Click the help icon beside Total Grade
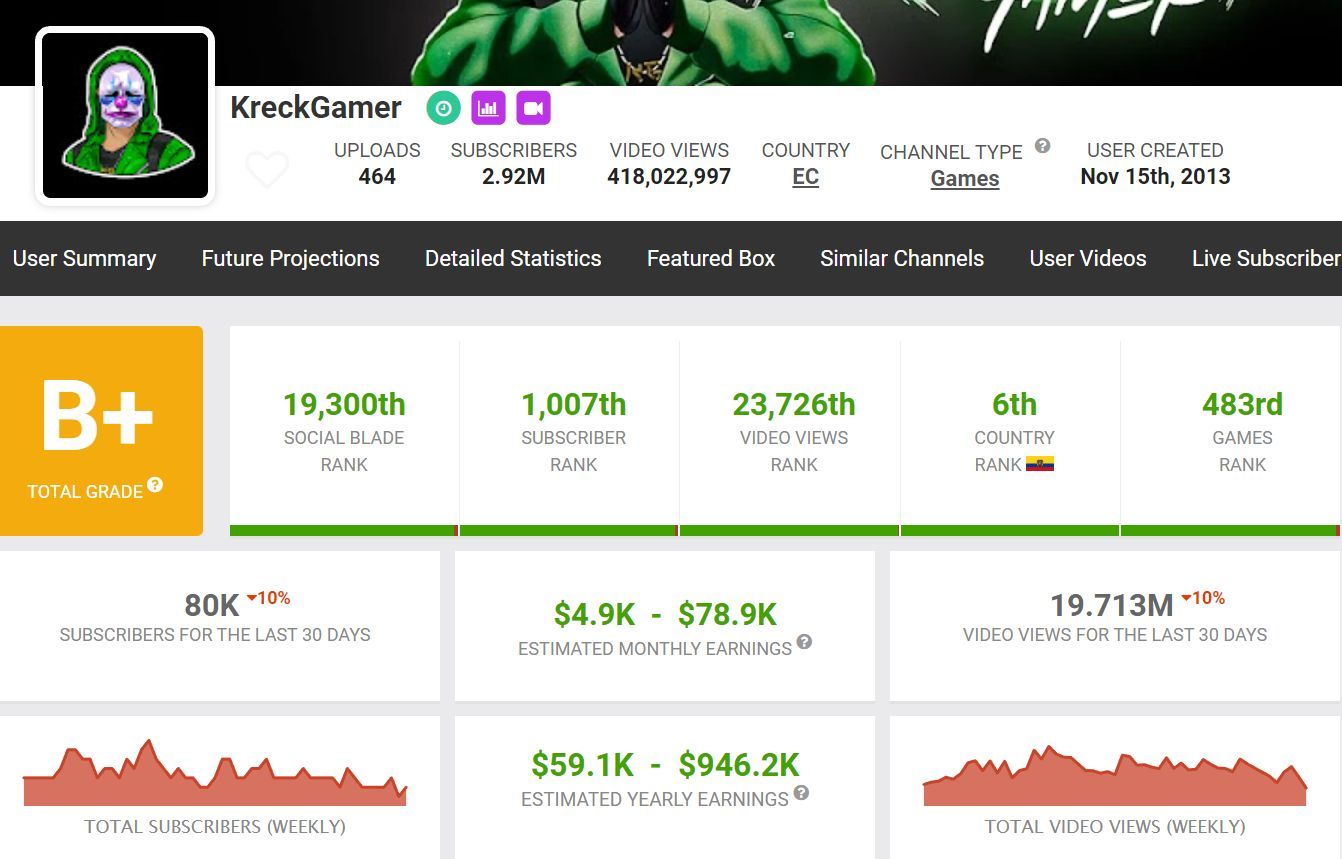 tap(155, 485)
